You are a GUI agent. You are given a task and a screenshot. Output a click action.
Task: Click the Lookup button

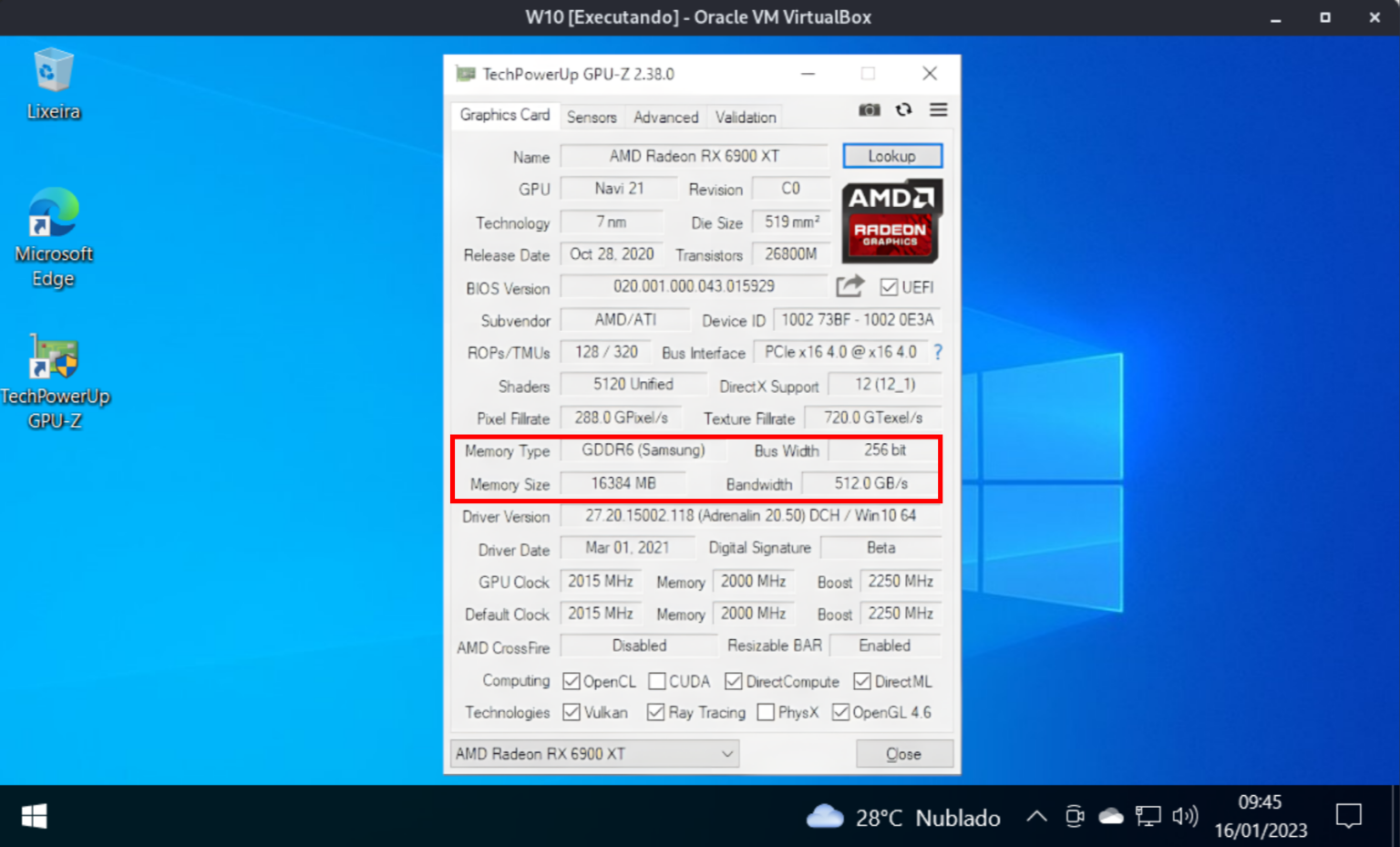coord(891,156)
